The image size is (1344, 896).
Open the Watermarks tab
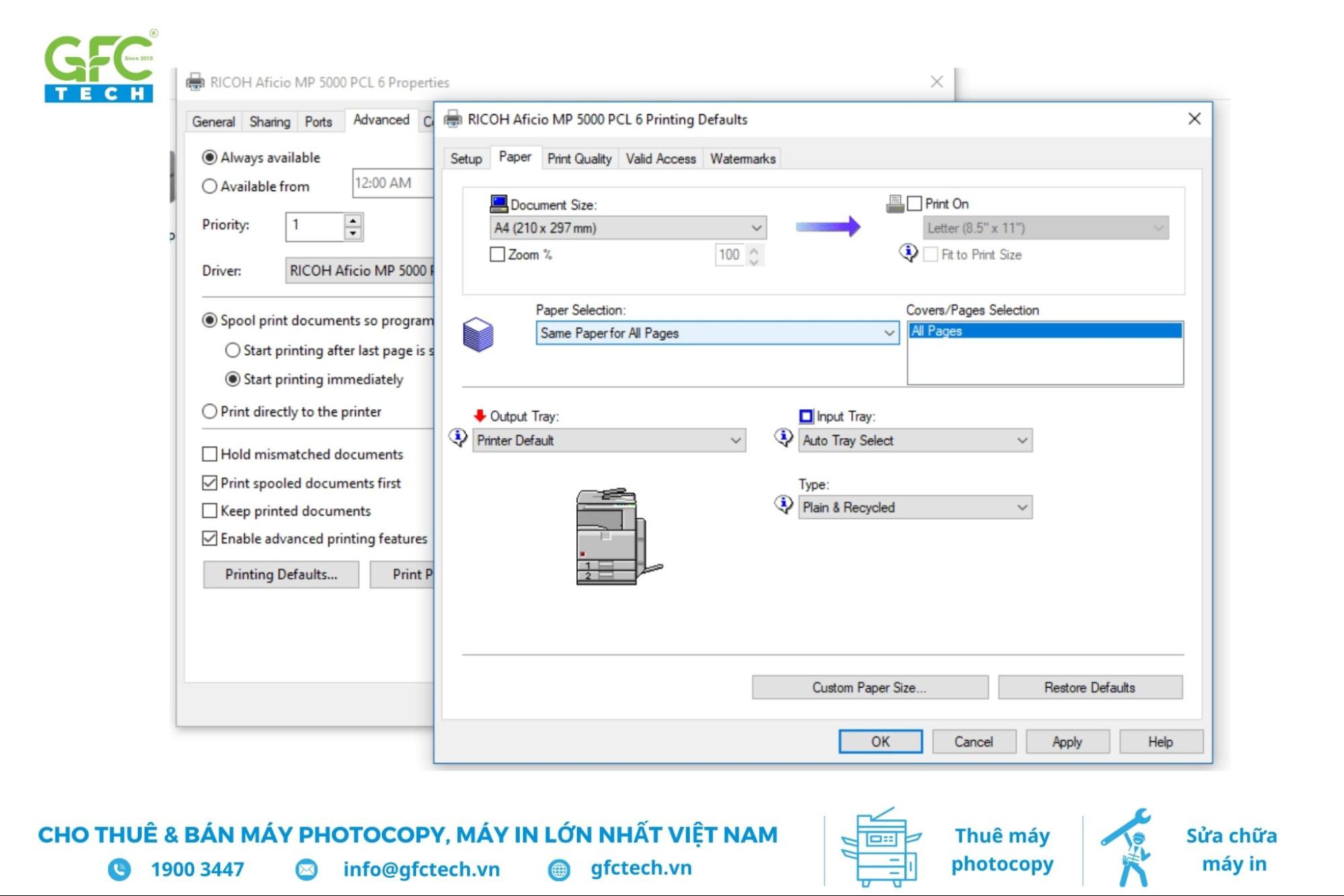742,159
